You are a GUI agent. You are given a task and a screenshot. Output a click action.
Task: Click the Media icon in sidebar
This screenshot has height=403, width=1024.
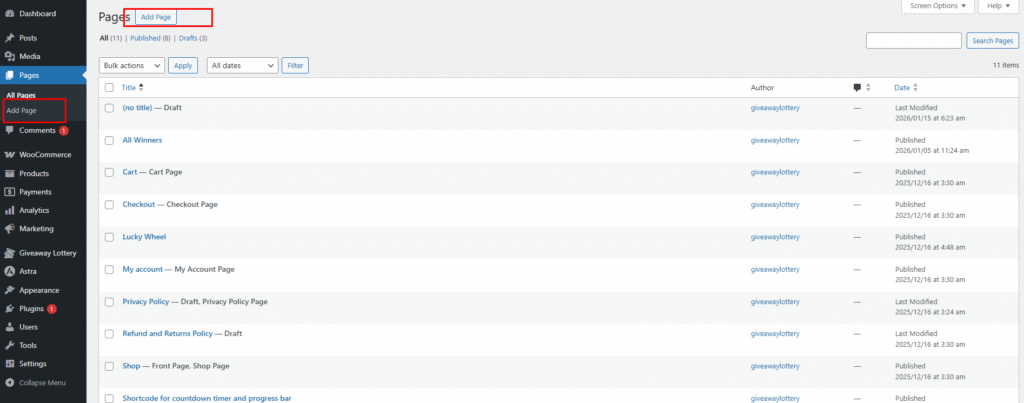tap(9, 56)
